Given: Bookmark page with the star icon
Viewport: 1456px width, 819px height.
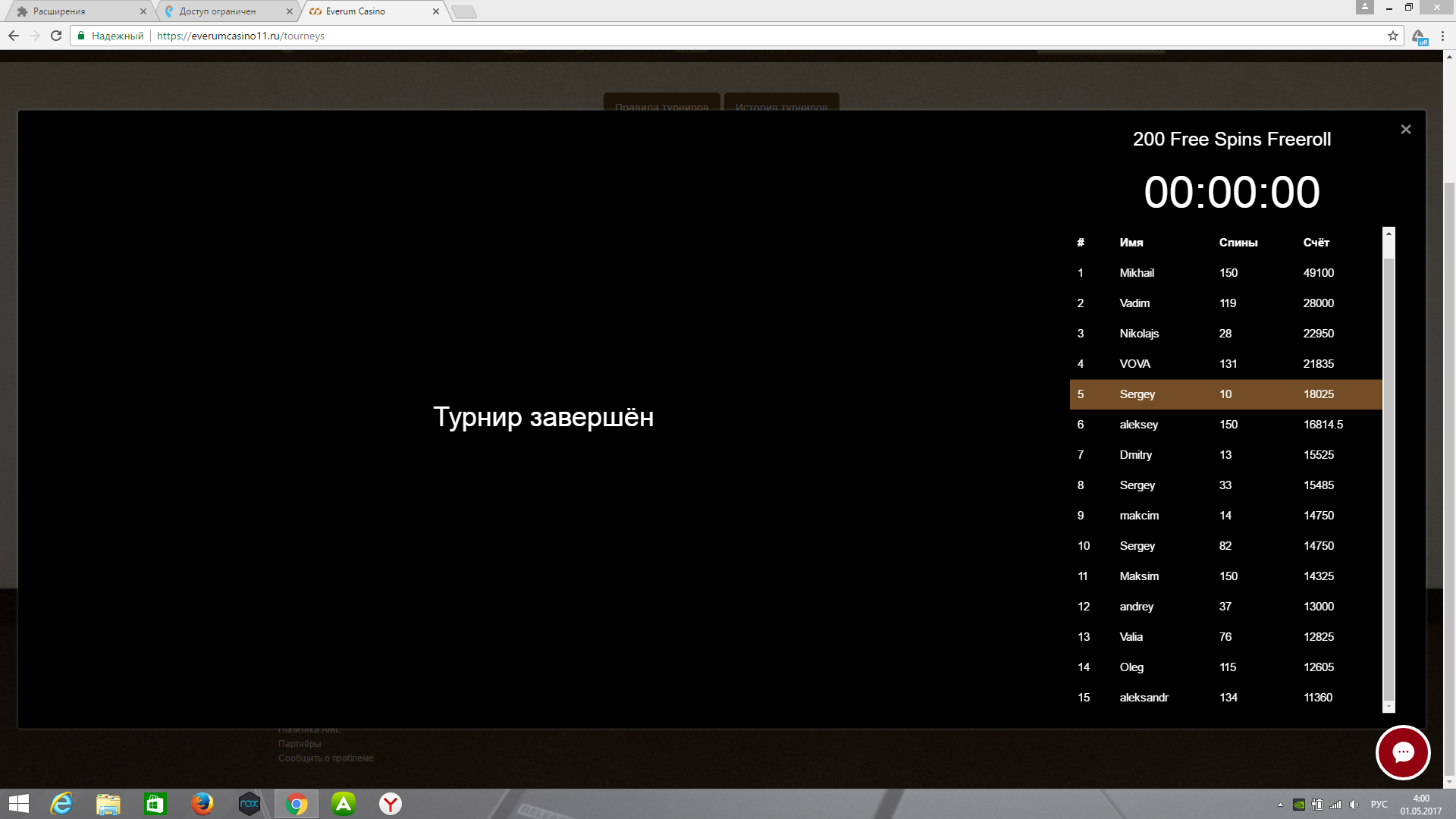Looking at the screenshot, I should [x=1393, y=36].
